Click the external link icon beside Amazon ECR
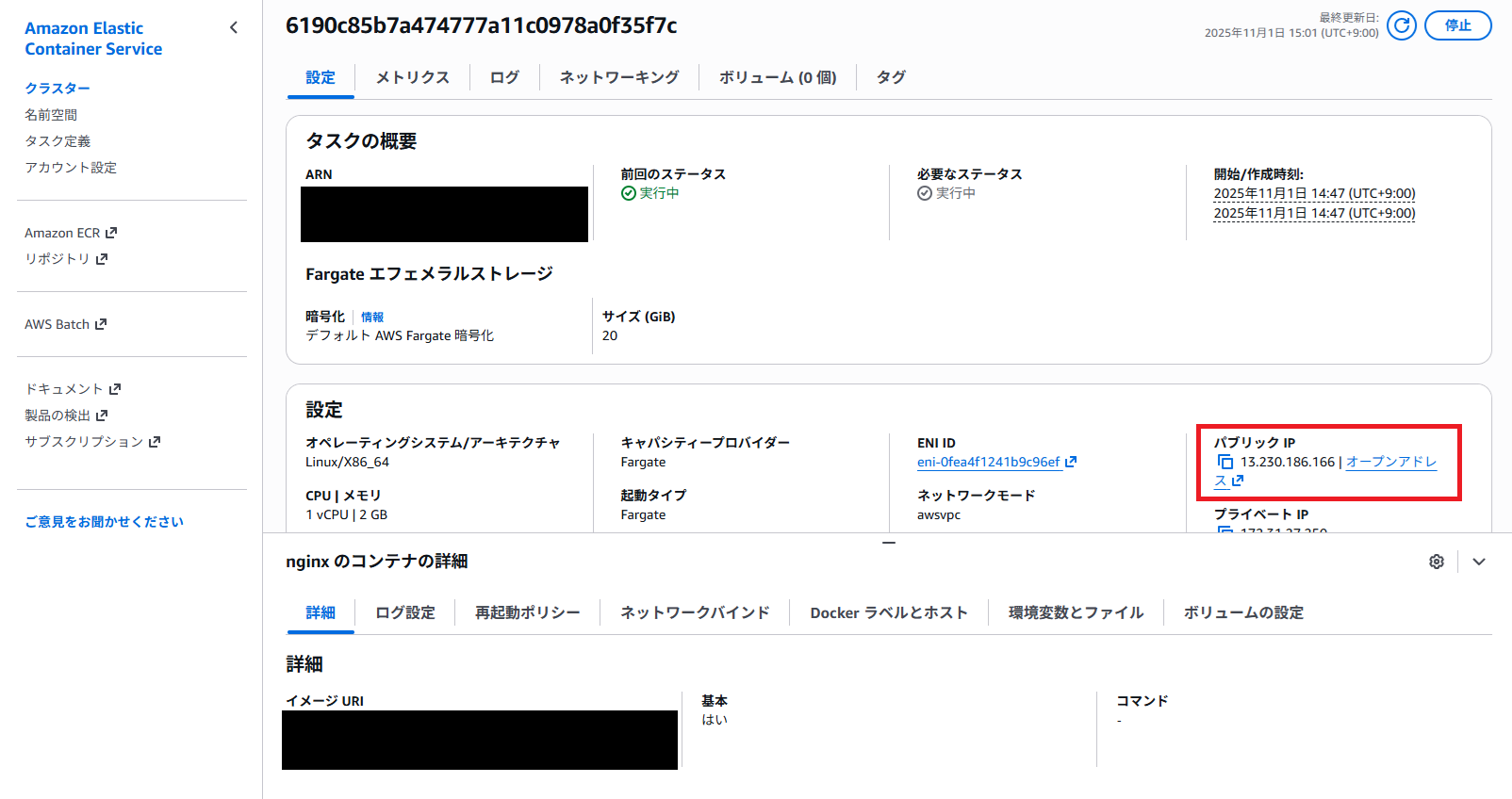The height and width of the screenshot is (799, 1512). (111, 233)
